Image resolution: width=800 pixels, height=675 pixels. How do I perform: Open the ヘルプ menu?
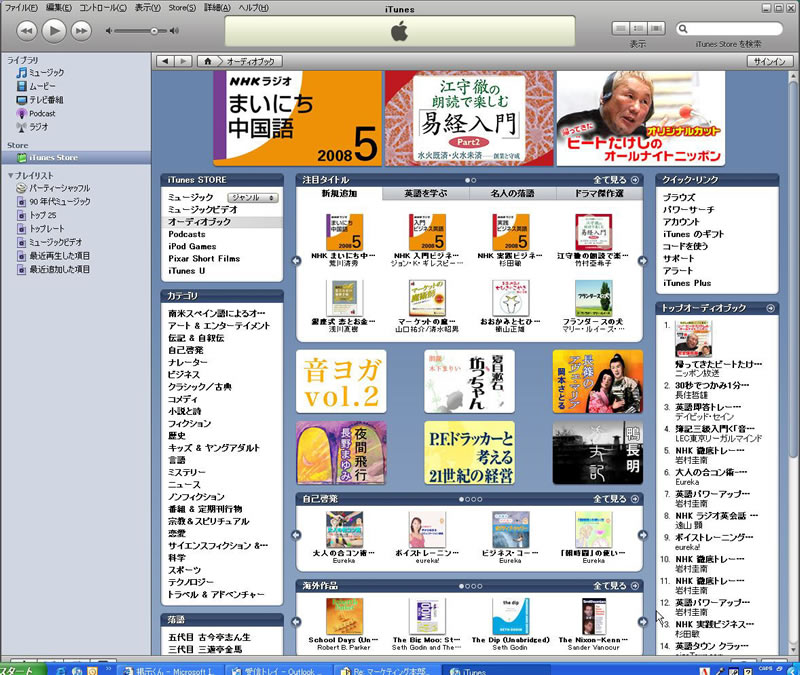254,8
